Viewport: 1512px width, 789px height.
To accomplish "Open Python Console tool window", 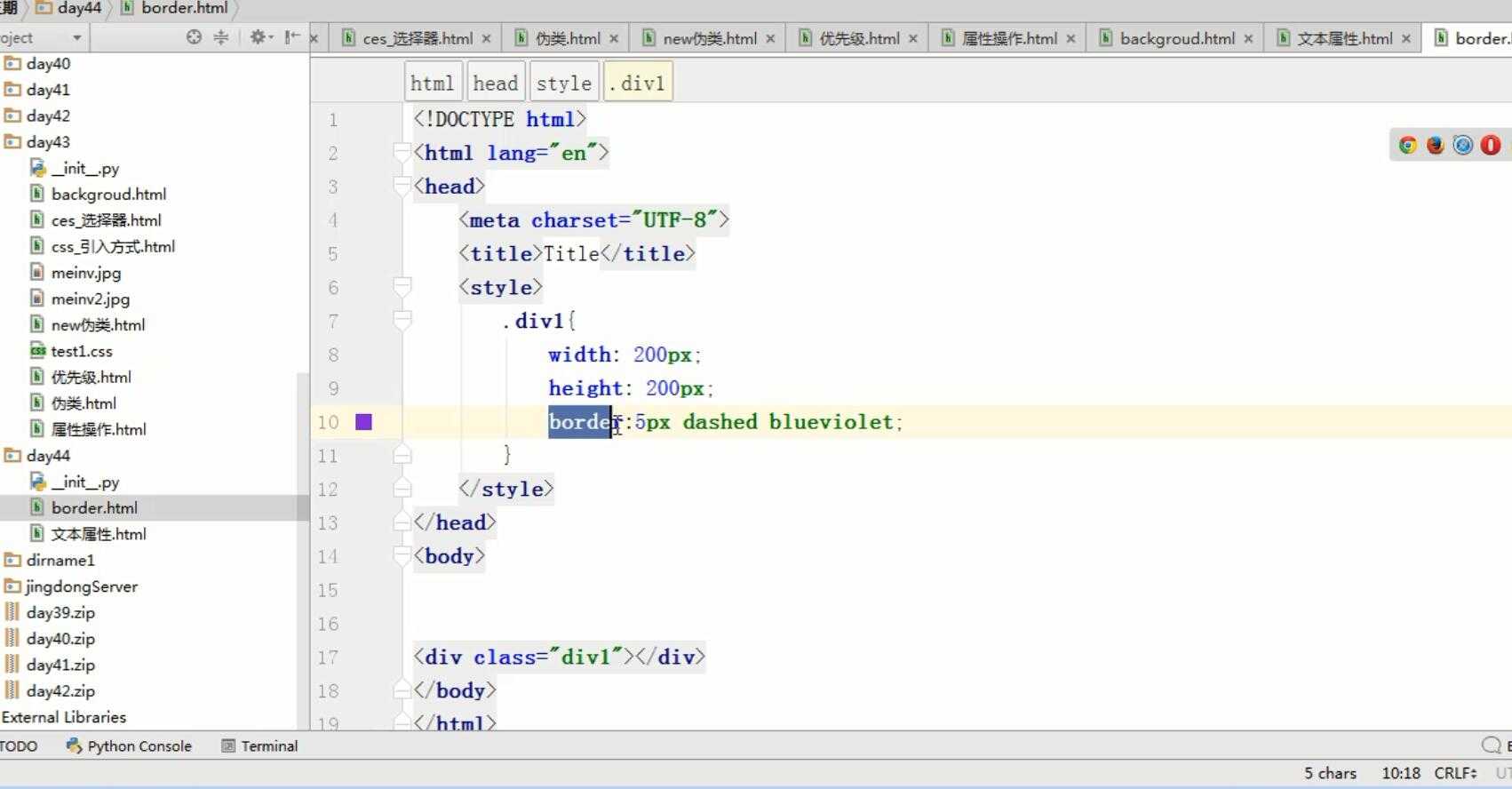I will 130,746.
